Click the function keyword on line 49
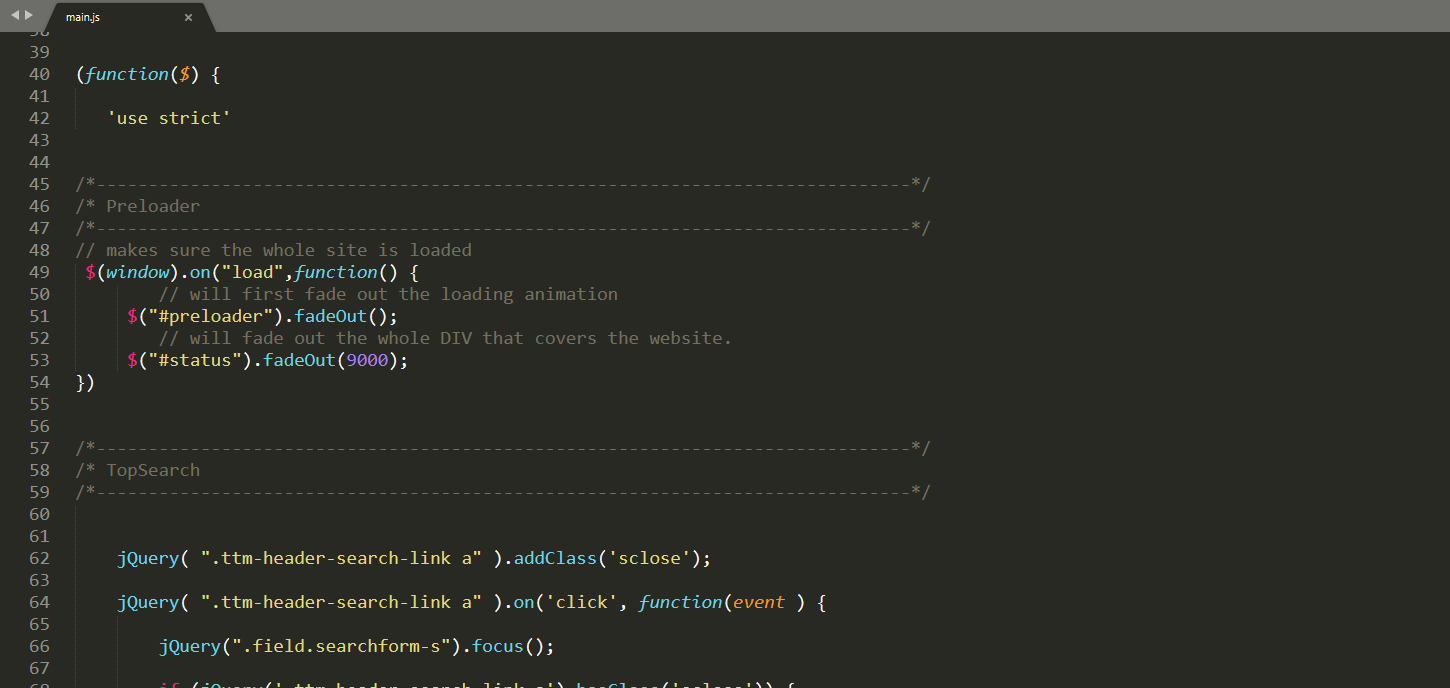Image resolution: width=1450 pixels, height=688 pixels. [336, 272]
